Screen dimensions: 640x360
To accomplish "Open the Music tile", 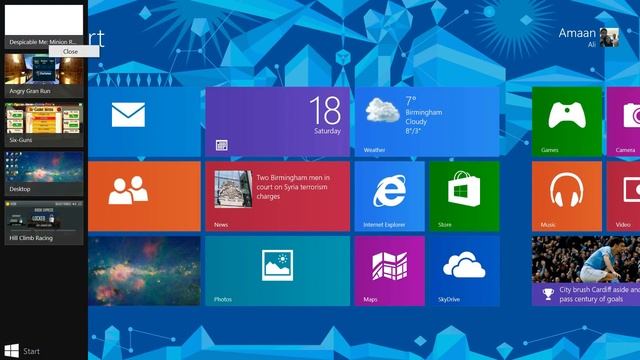I will [567, 196].
